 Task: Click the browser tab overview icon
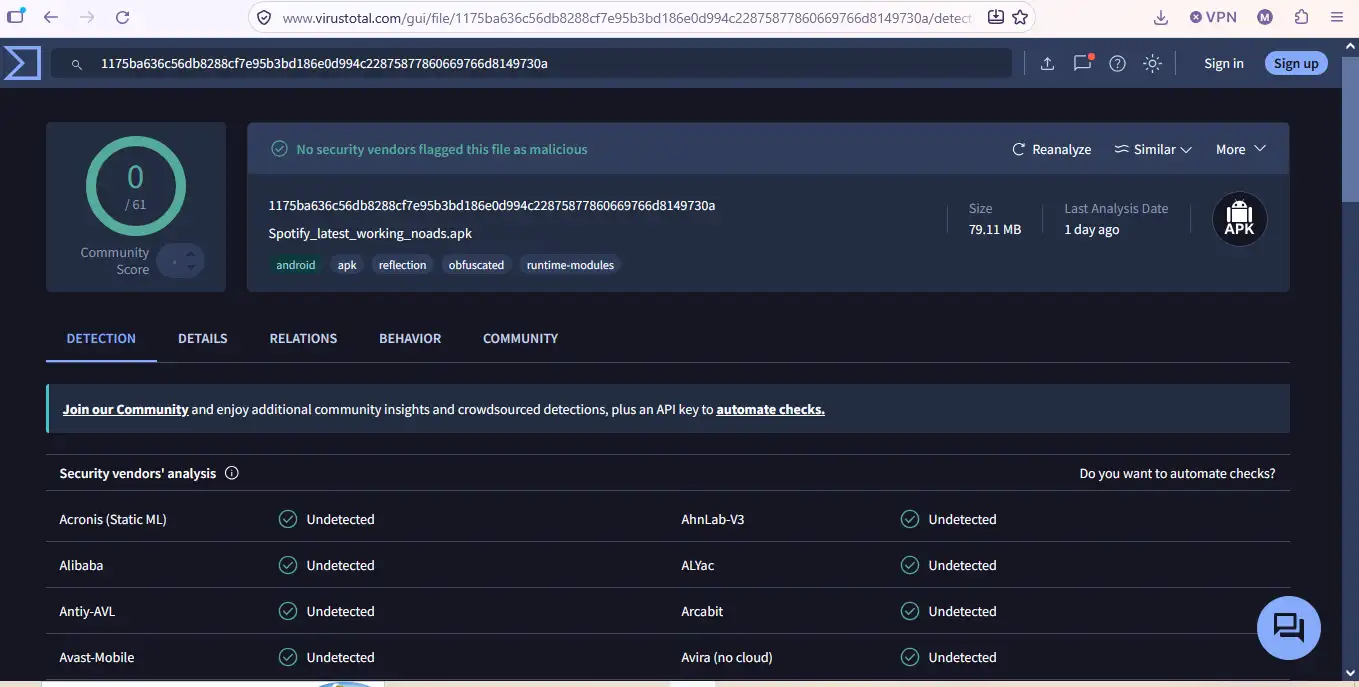15,16
